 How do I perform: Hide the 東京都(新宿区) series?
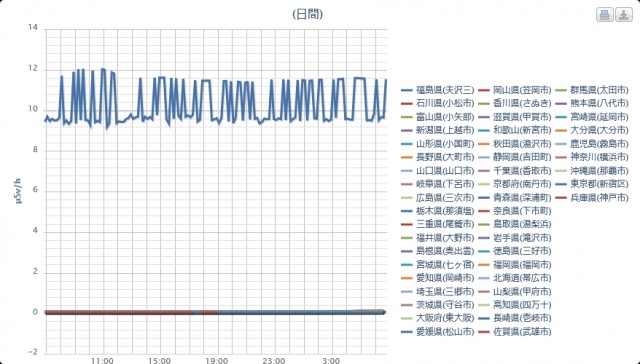(592, 184)
